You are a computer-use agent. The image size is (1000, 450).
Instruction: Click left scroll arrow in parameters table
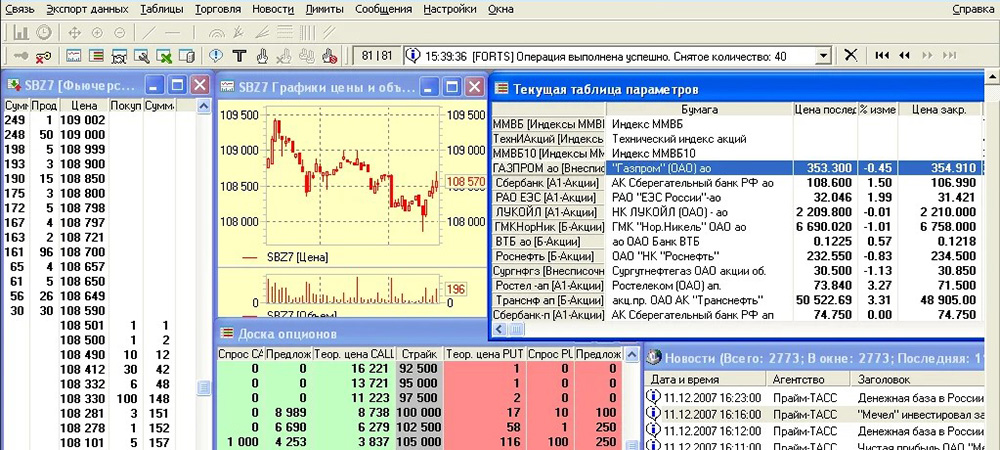coord(499,329)
